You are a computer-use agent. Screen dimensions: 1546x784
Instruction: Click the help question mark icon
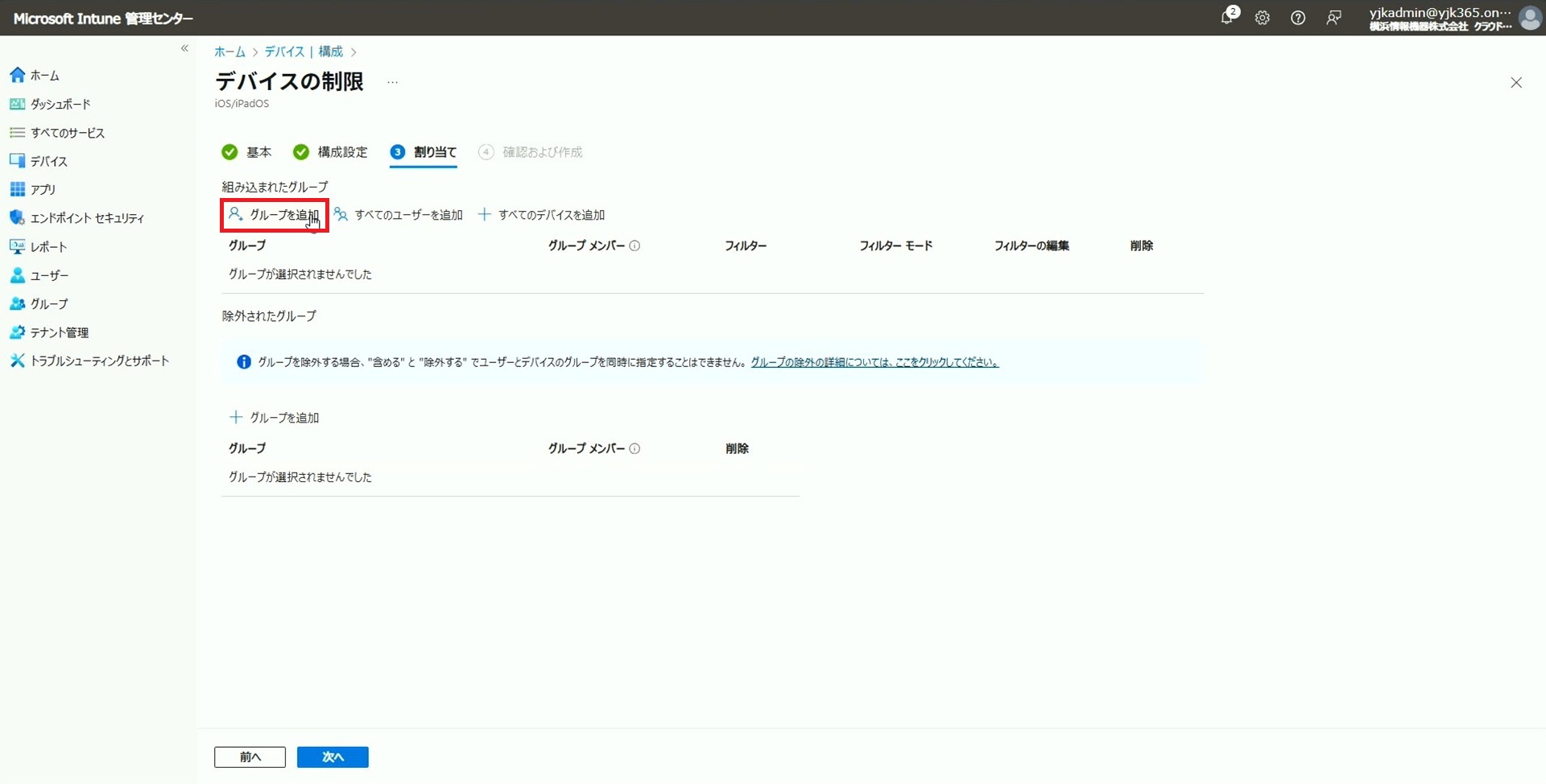(1297, 18)
